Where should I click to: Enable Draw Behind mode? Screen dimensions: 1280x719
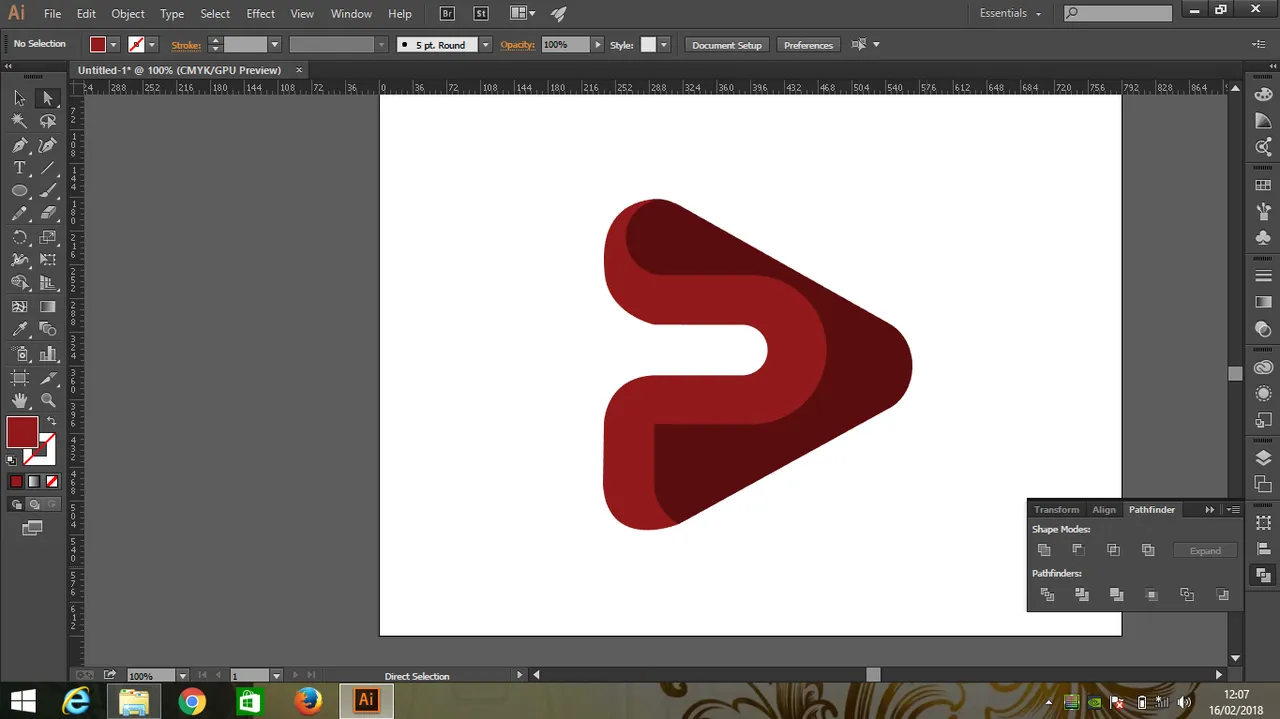tap(33, 505)
